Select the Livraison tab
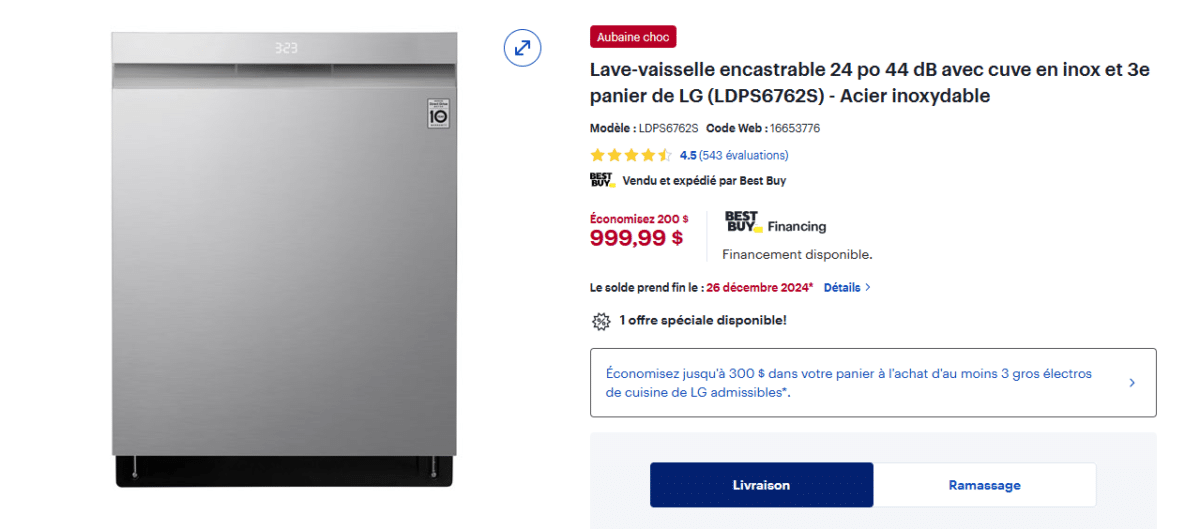Image resolution: width=1200 pixels, height=529 pixels. tap(761, 485)
